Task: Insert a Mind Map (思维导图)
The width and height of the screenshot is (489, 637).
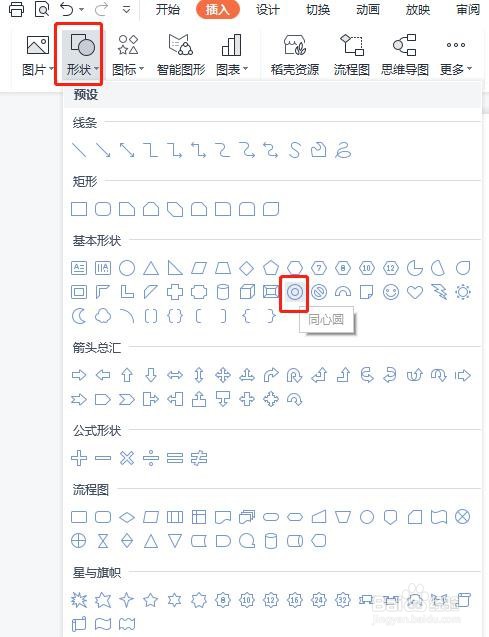Action: point(405,54)
